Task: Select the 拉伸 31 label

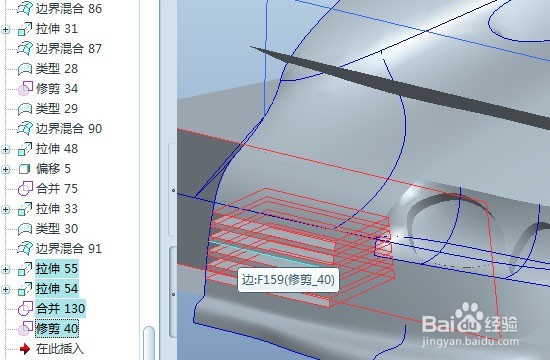Action: [57, 29]
